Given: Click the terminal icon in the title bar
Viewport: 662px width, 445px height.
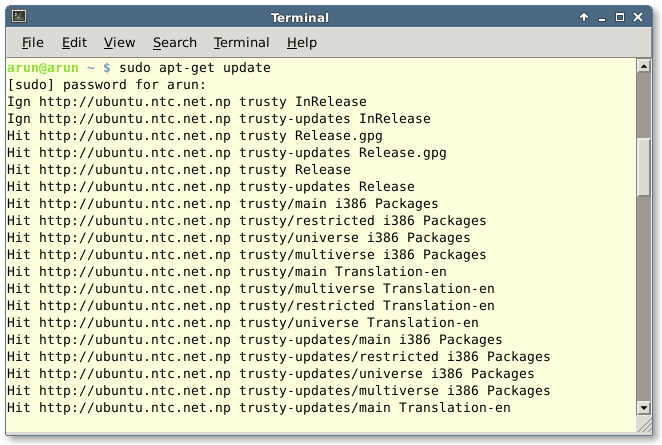Looking at the screenshot, I should pos(18,17).
